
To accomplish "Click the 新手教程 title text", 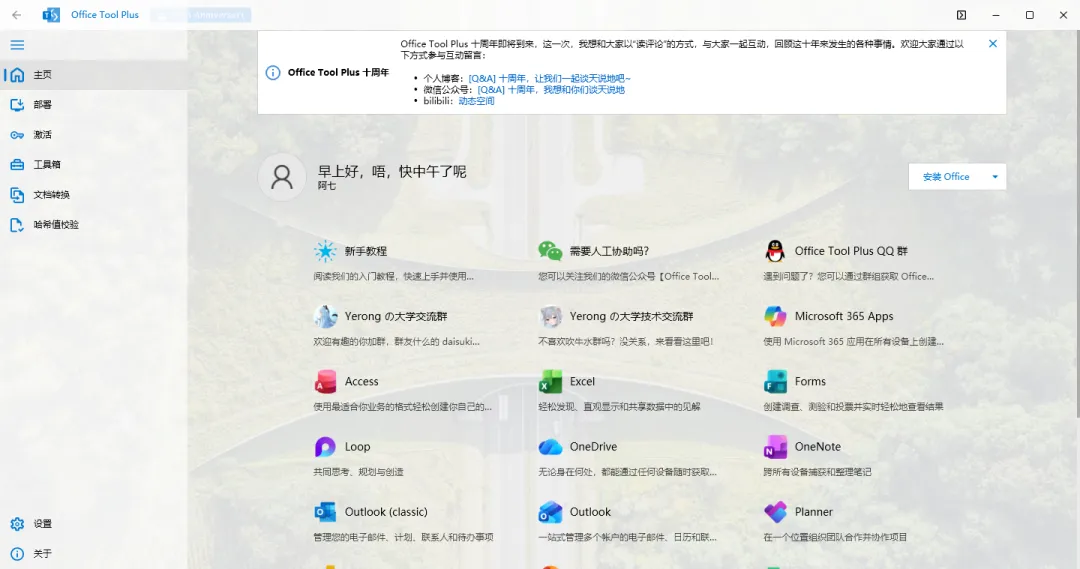I will pos(366,251).
